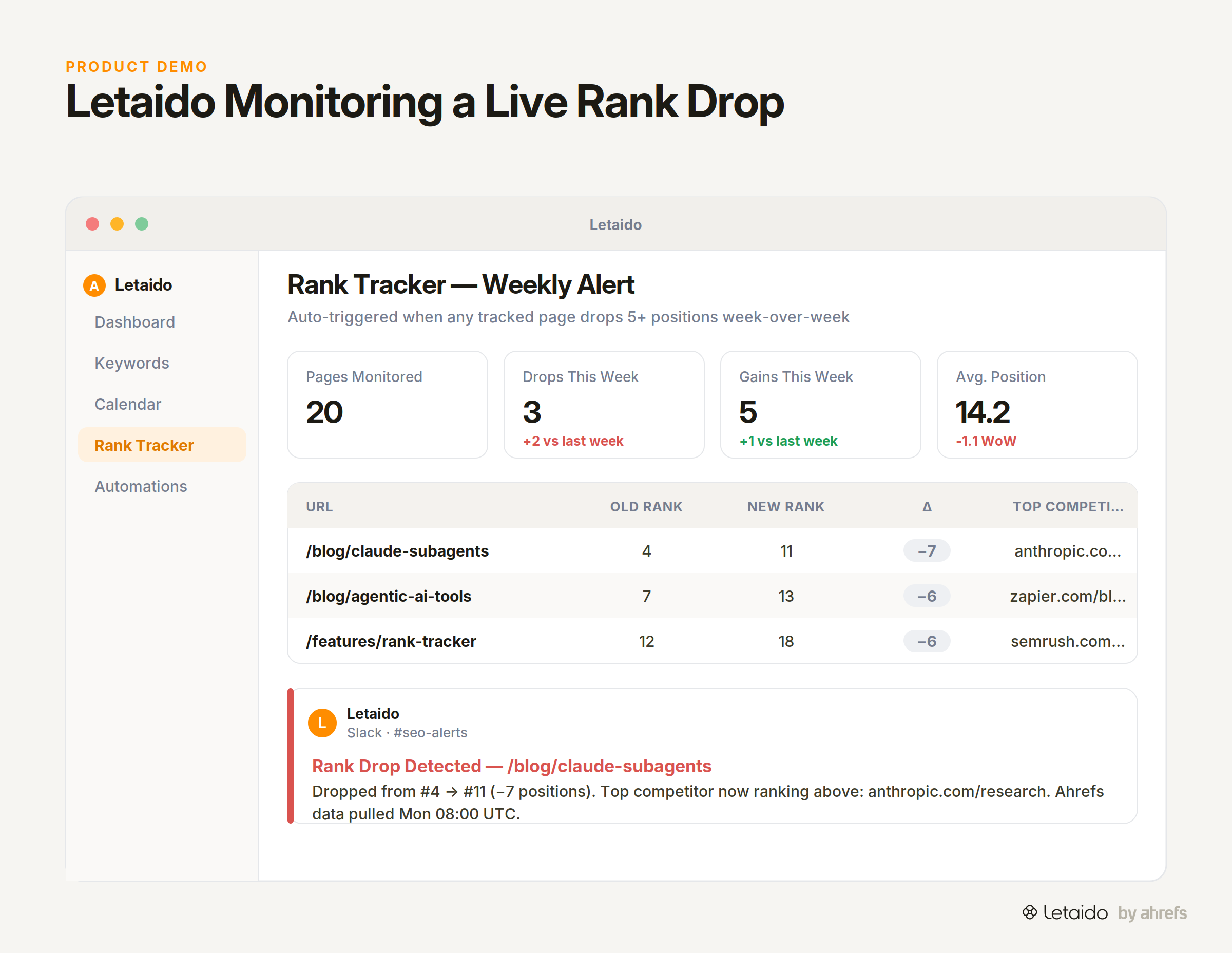The width and height of the screenshot is (1232, 953).
Task: Select the Avg. Position card
Action: pos(1037,405)
